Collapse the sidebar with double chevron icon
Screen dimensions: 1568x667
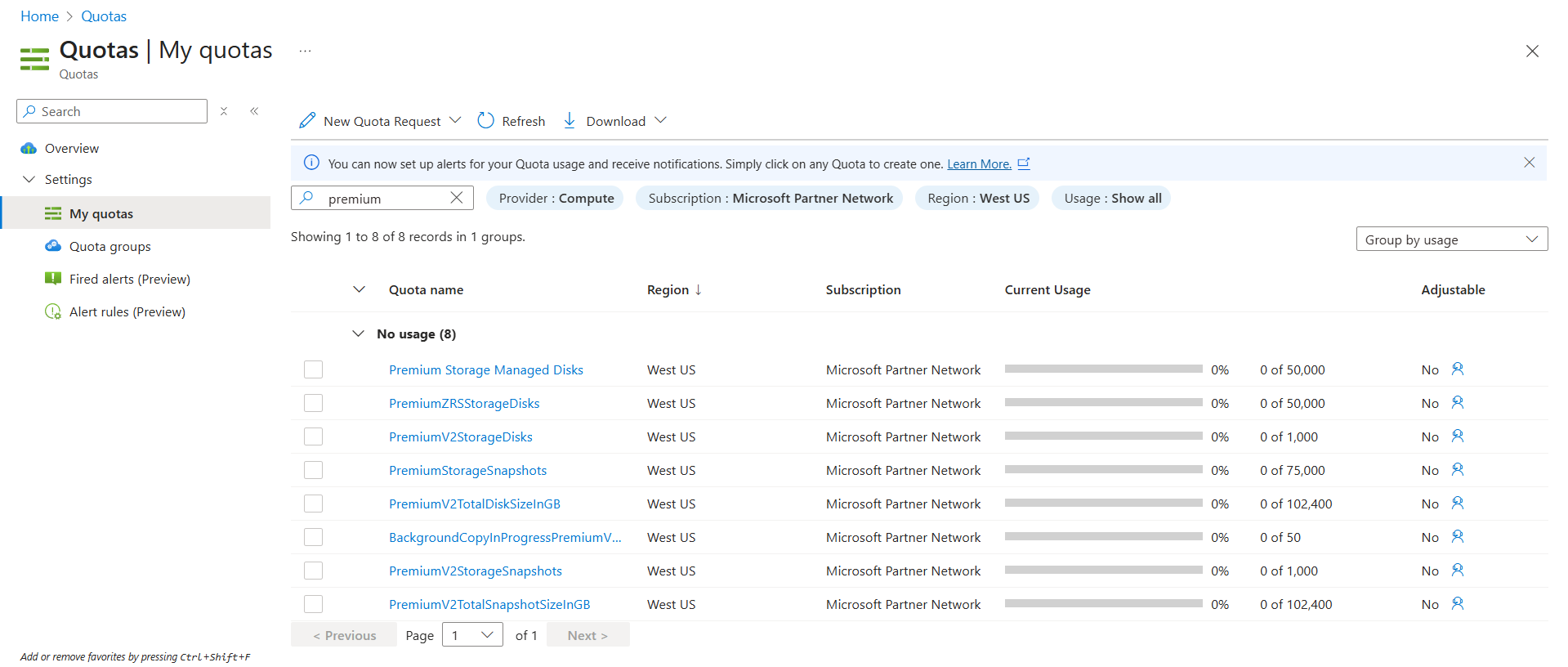click(x=254, y=111)
